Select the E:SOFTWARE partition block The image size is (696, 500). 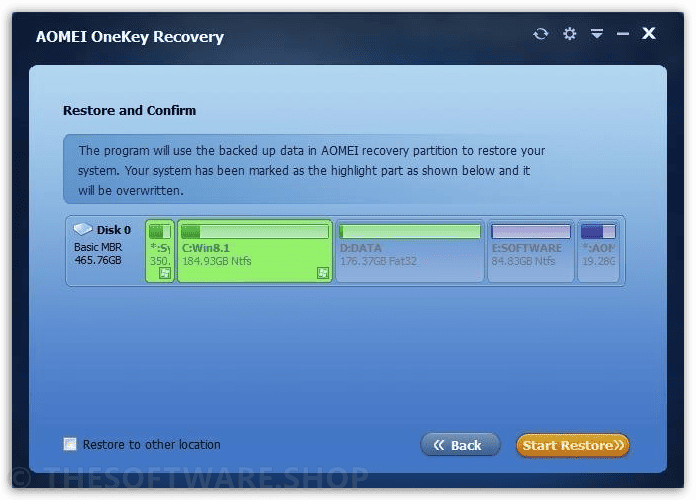pyautogui.click(x=531, y=251)
